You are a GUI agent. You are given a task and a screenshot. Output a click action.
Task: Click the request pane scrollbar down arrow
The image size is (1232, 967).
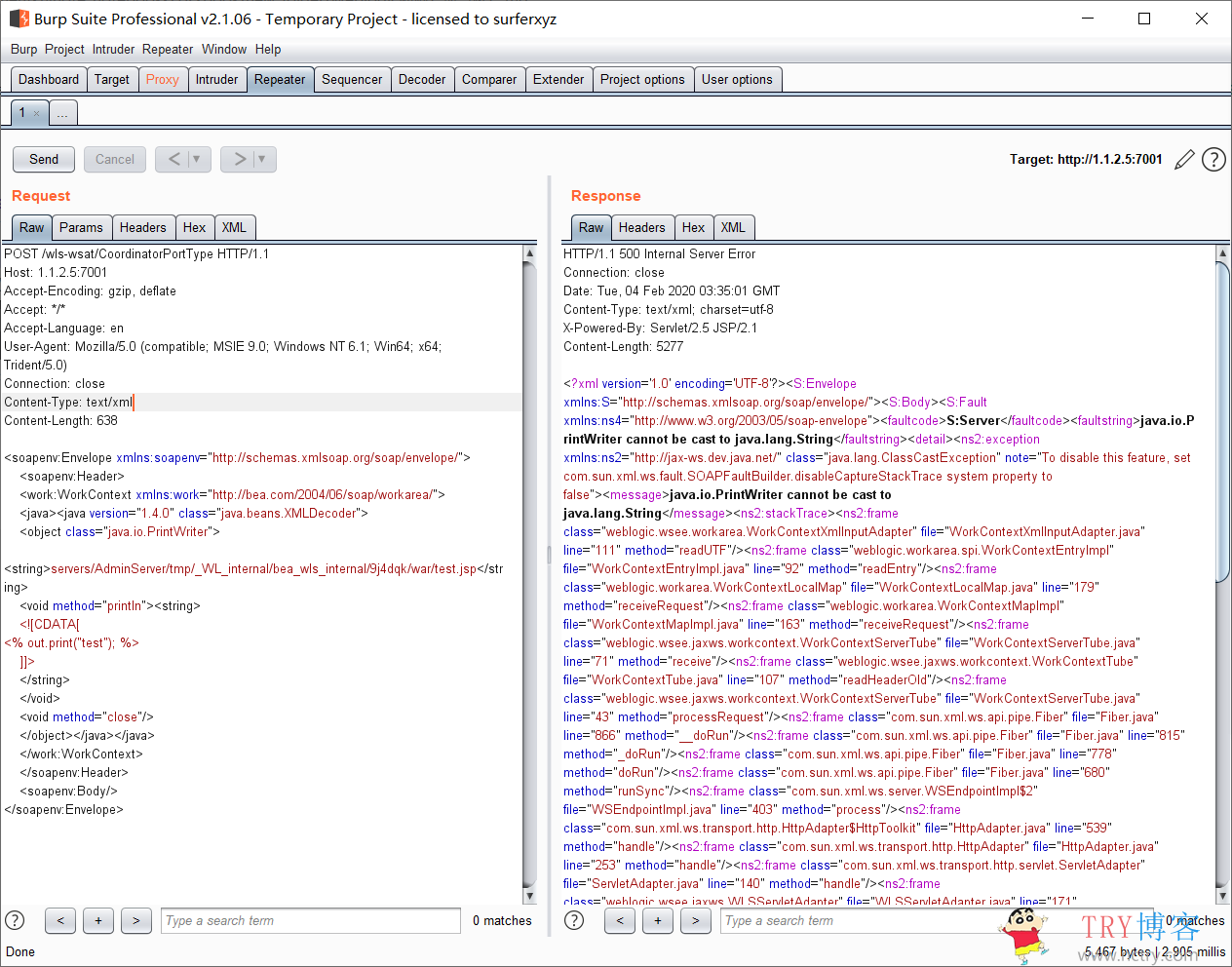pyautogui.click(x=529, y=896)
